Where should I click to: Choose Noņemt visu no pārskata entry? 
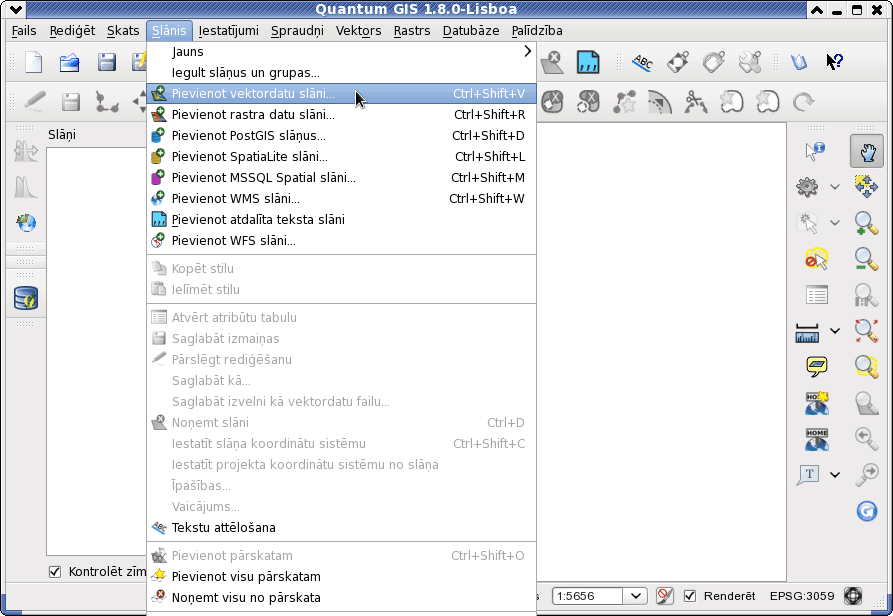[x=342, y=598]
